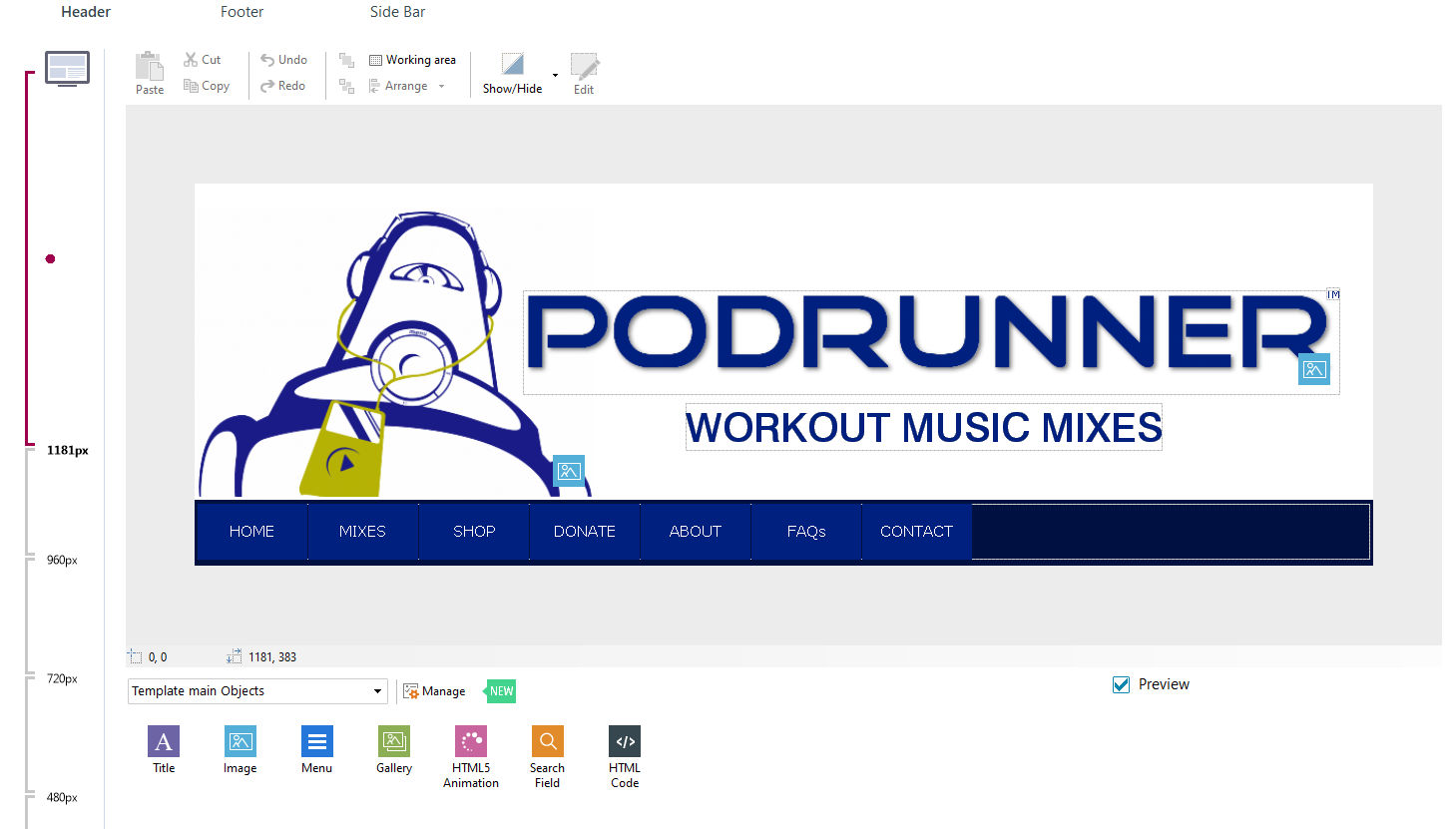1456x829 pixels.
Task: Select the WORKOUT MUSIC MIXES title object
Action: [924, 427]
